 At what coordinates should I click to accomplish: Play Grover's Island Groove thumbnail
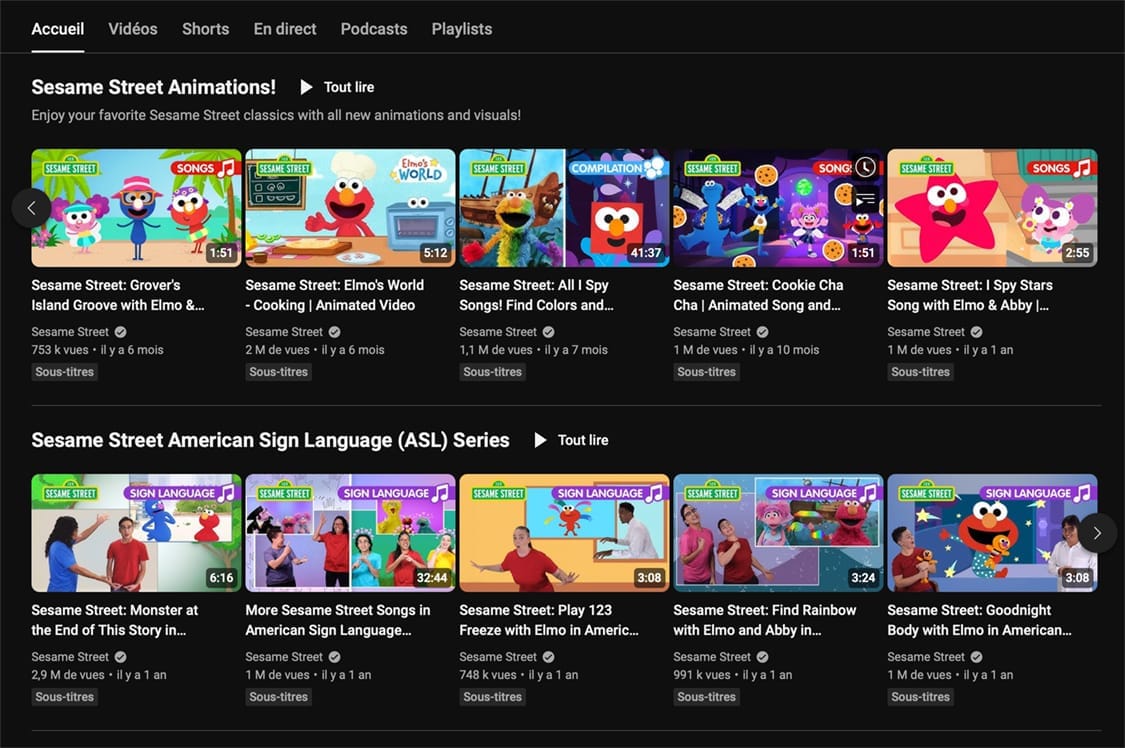[x=136, y=208]
